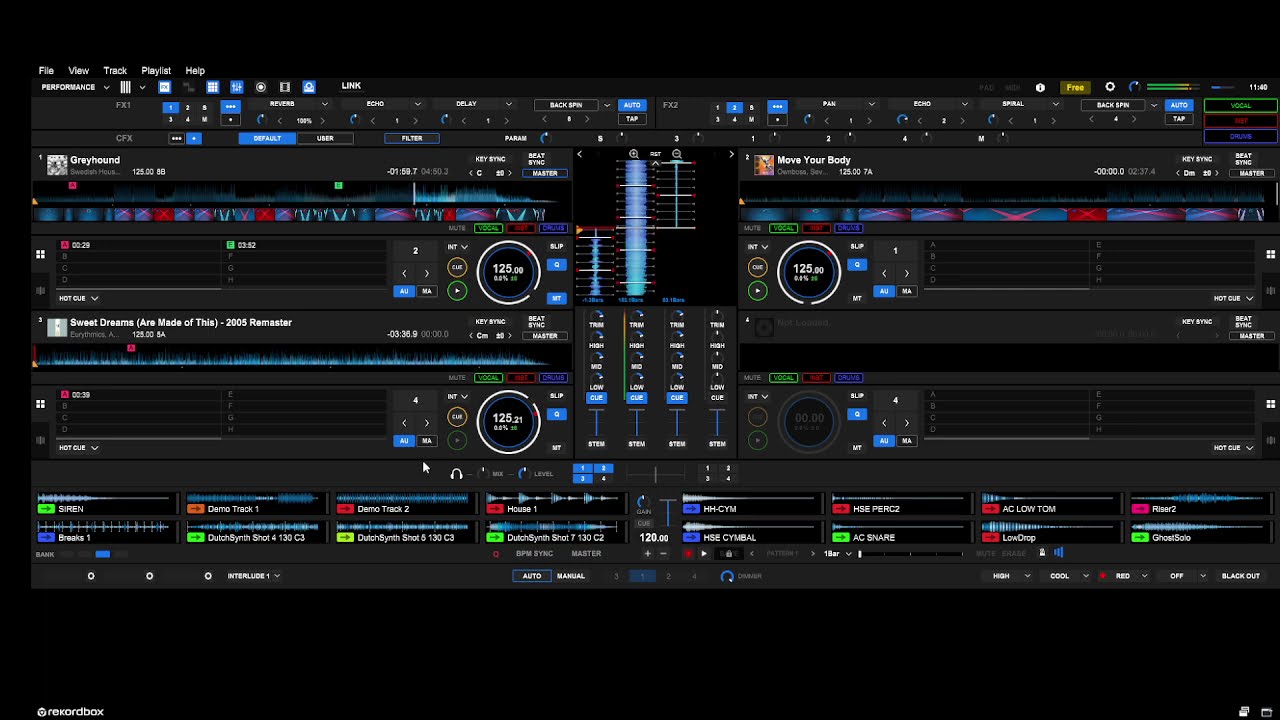Viewport: 1280px width, 720px height.
Task: Open INT dropdown on deck 1
Action: click(457, 247)
